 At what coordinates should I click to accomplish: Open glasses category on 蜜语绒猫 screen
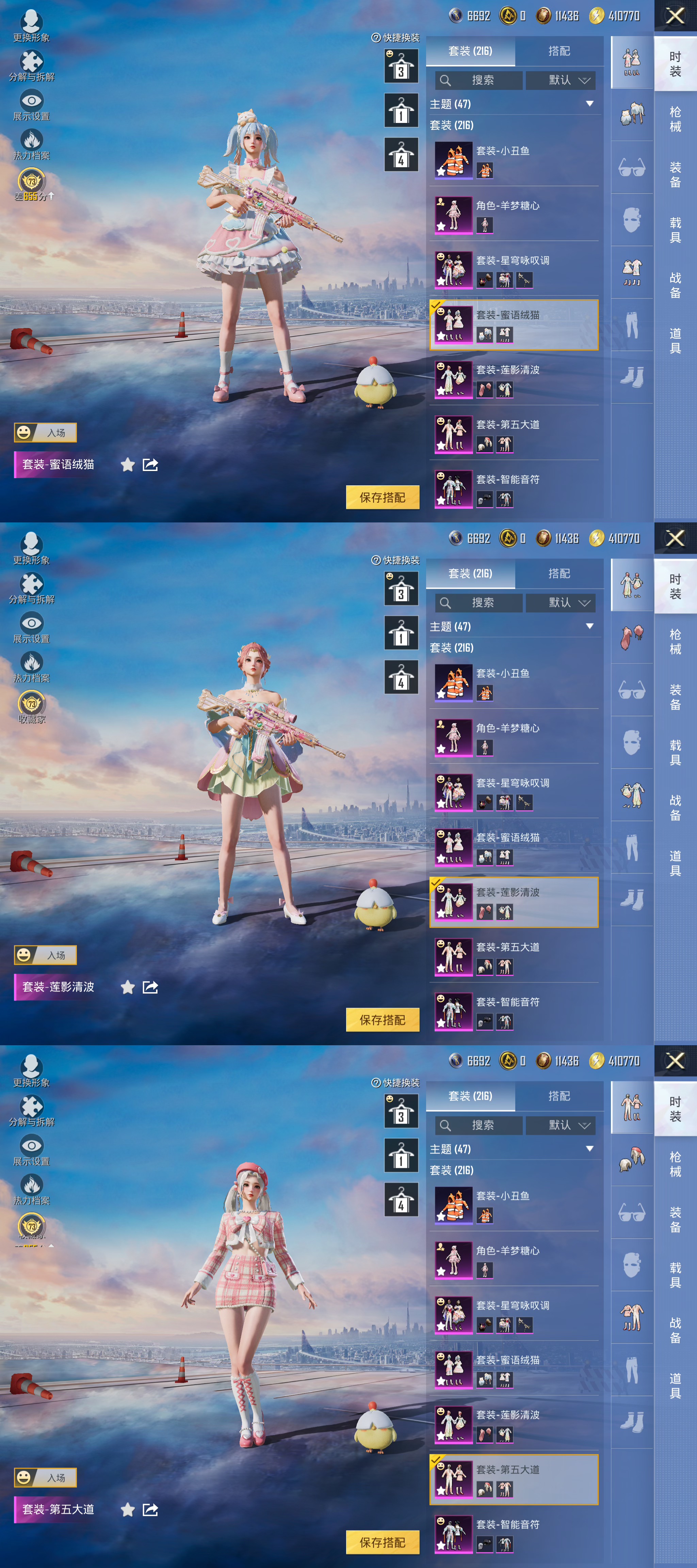(x=632, y=167)
